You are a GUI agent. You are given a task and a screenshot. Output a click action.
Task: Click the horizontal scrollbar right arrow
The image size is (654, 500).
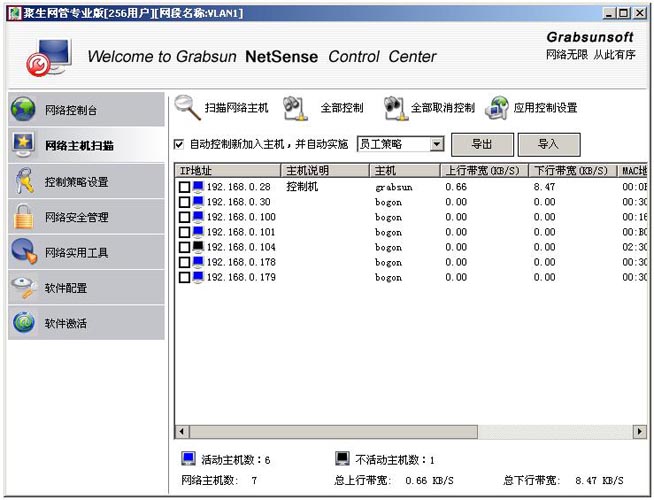640,431
